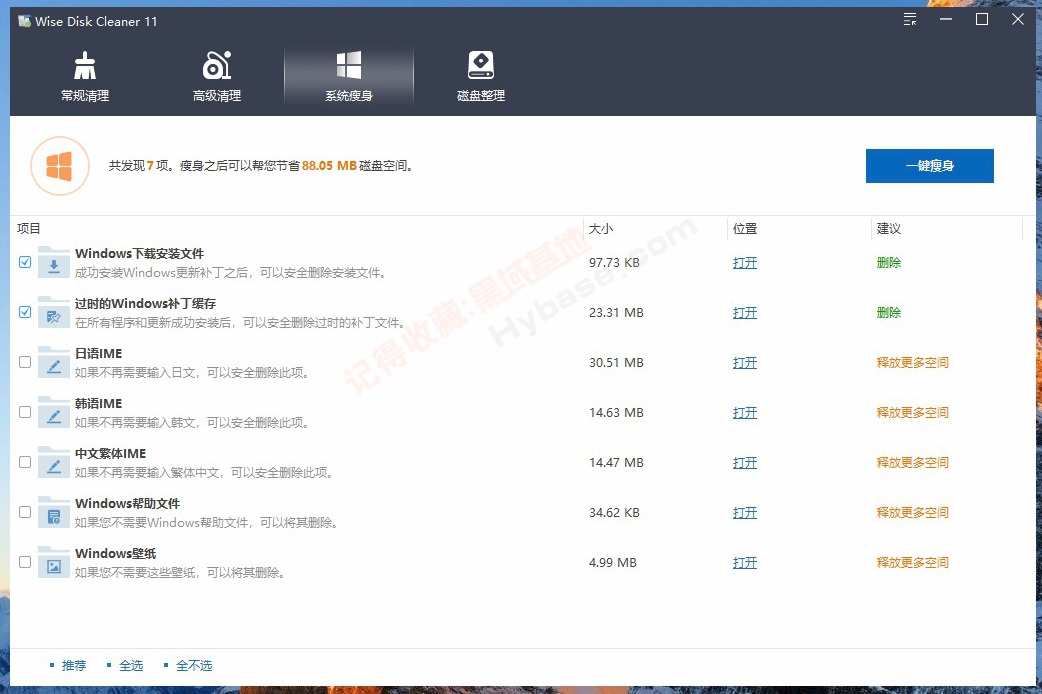Click 打开 link for Windows壁纸 row

[745, 562]
